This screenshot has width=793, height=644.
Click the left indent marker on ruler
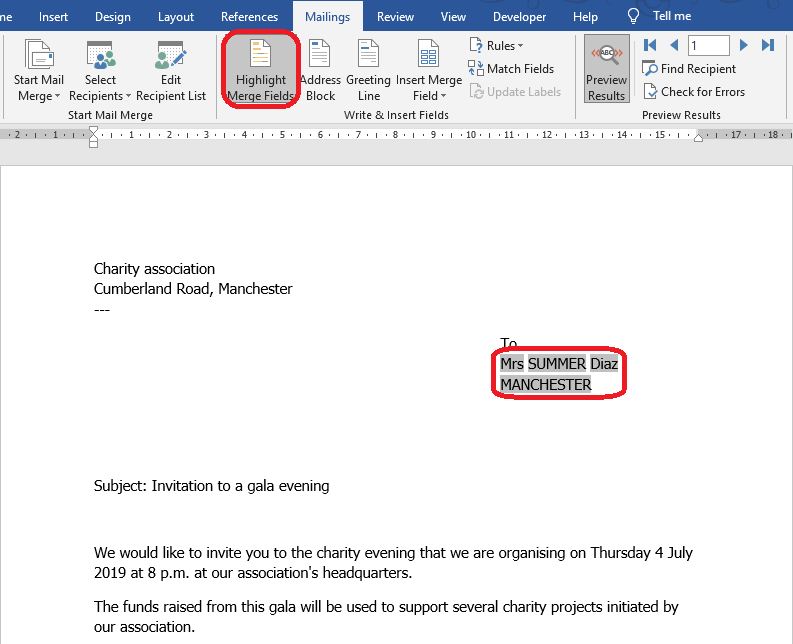93,137
